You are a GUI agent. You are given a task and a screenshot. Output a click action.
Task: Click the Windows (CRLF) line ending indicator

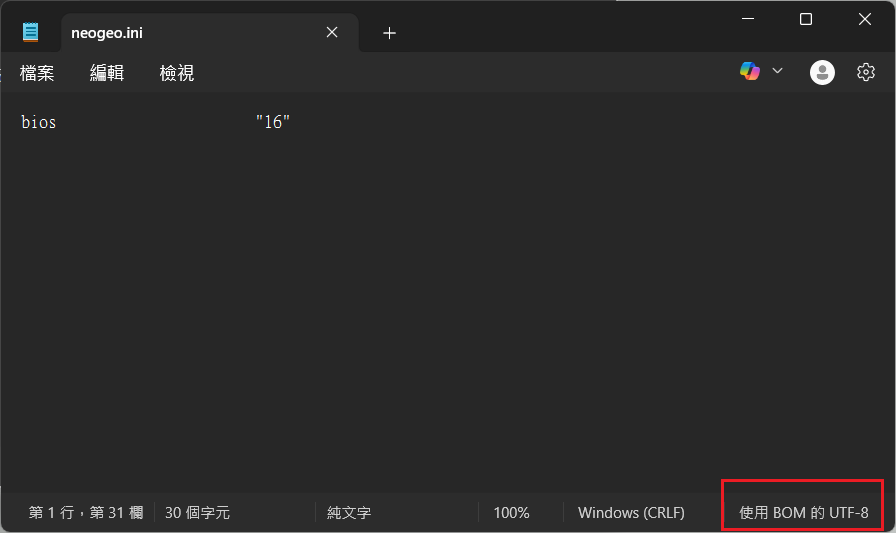(x=631, y=512)
